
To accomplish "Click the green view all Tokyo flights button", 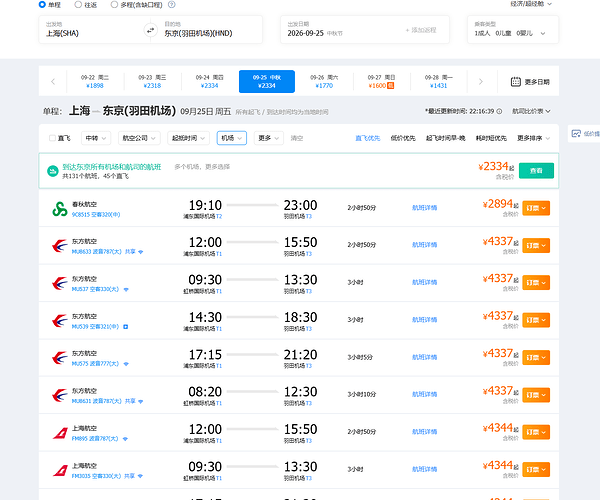I will (536, 171).
